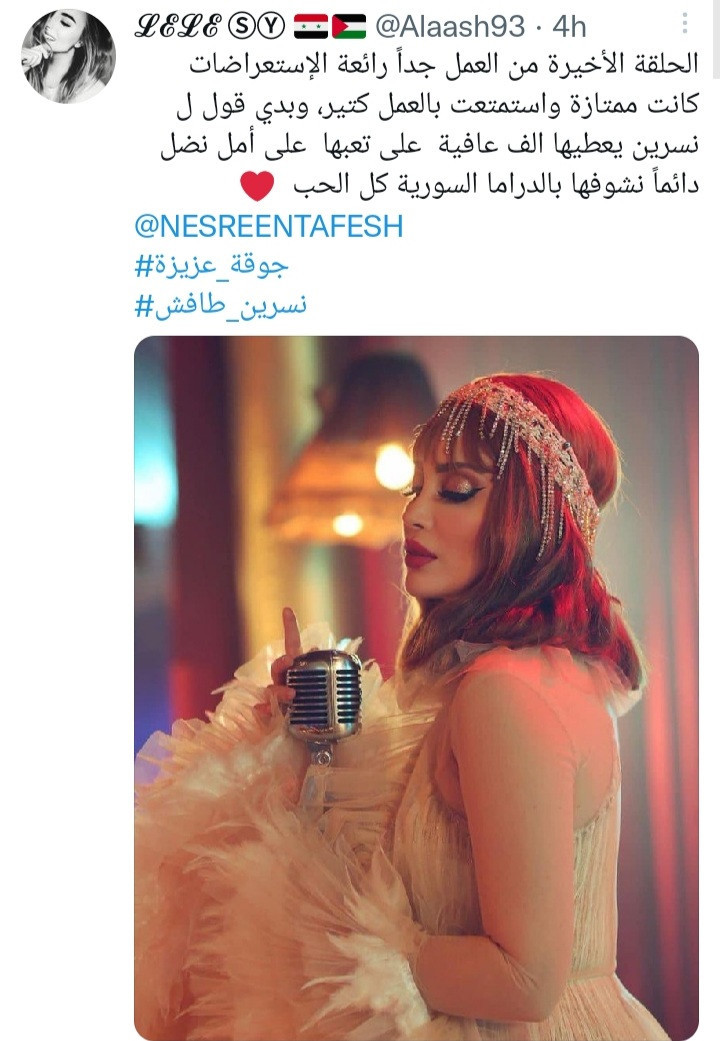Click the tweet's first line starting الحلقة الأخيرة
This screenshot has height=1041, width=720.
click(444, 65)
